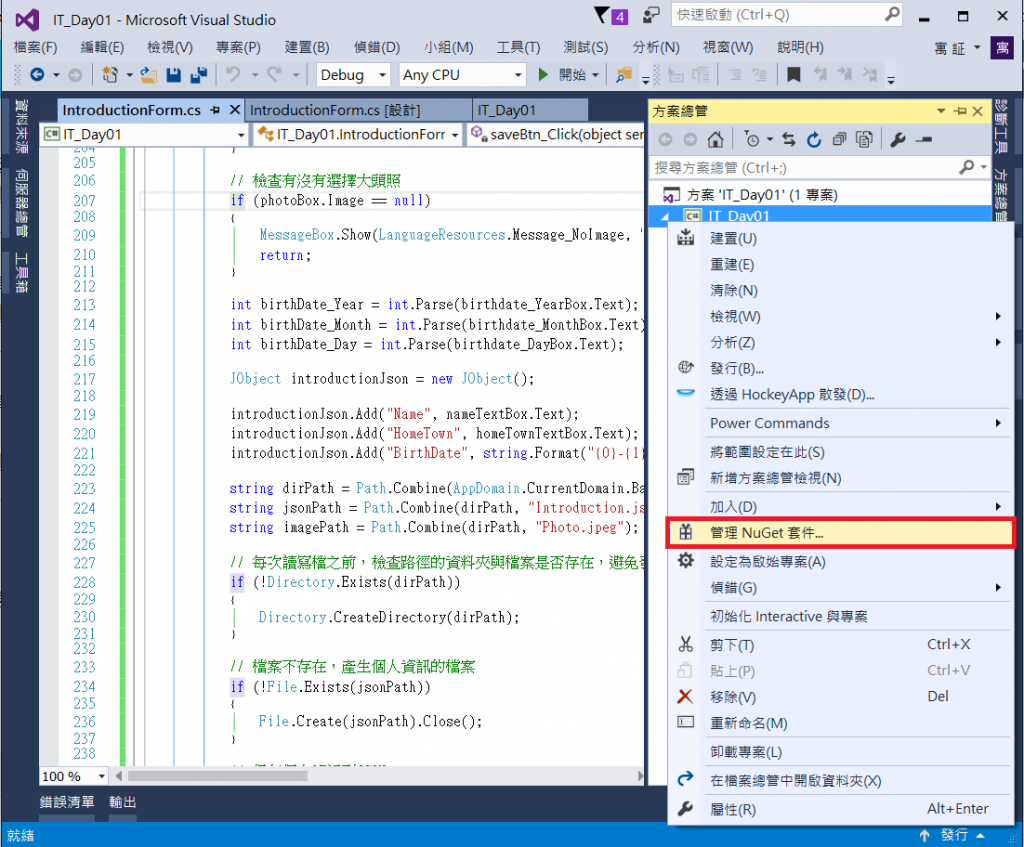Click the Redo arrow icon
Image resolution: width=1024 pixels, height=847 pixels.
click(x=274, y=74)
